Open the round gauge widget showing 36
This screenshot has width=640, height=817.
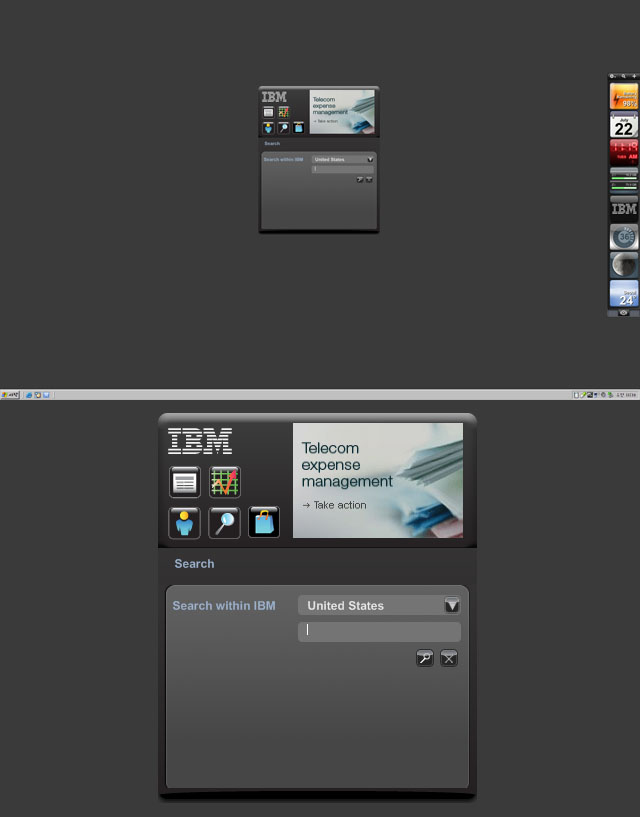click(x=624, y=237)
